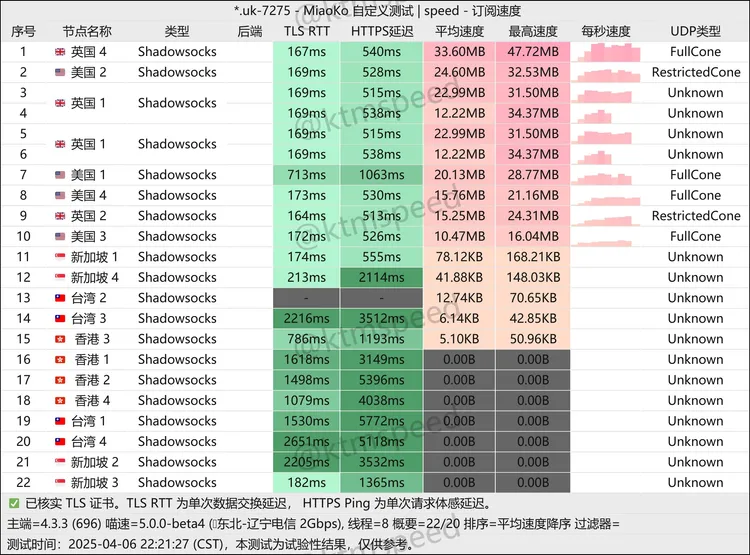Click the 10.47MB average speed cell

460,236
